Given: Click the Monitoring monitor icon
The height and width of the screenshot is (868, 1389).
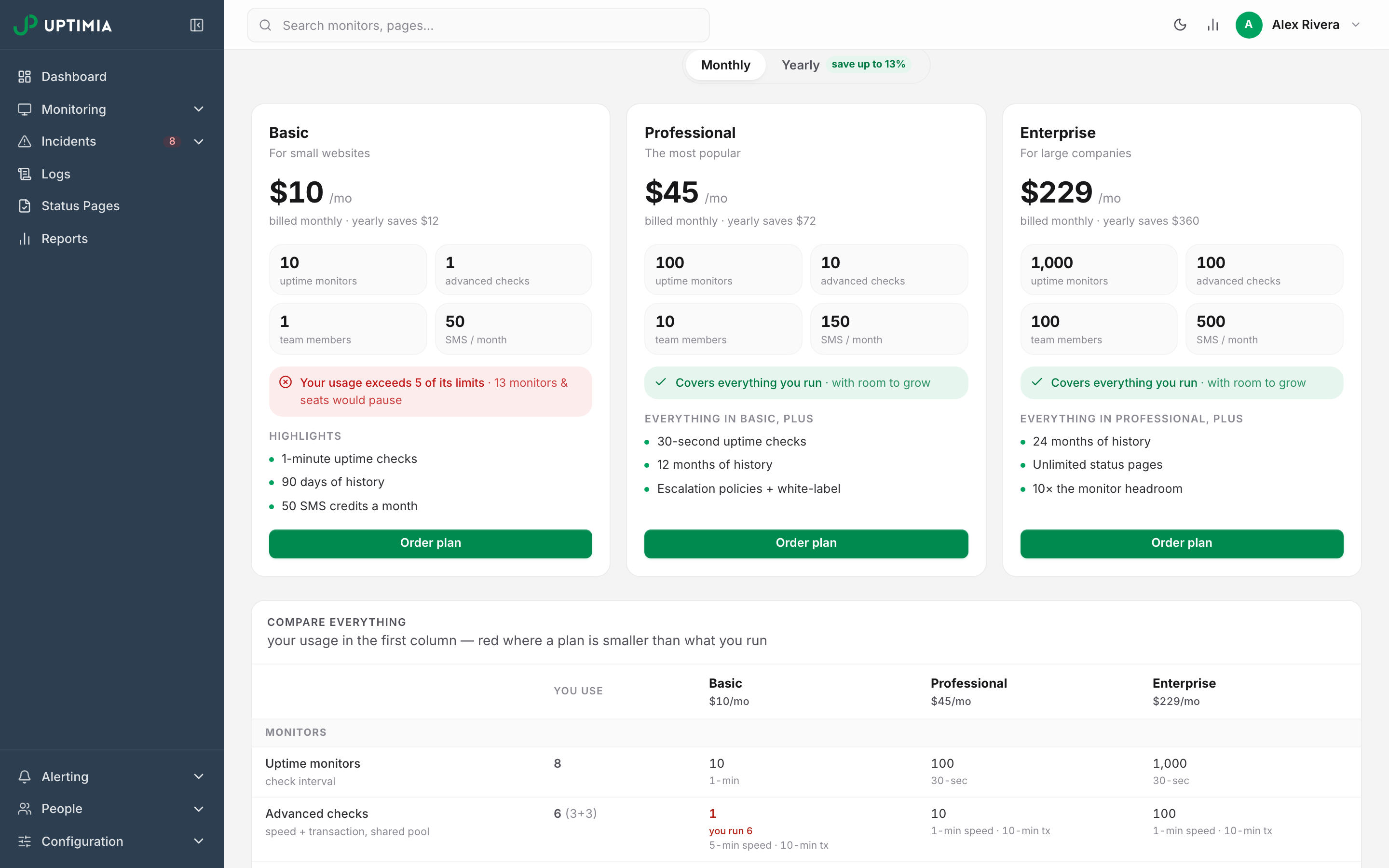Looking at the screenshot, I should (24, 109).
